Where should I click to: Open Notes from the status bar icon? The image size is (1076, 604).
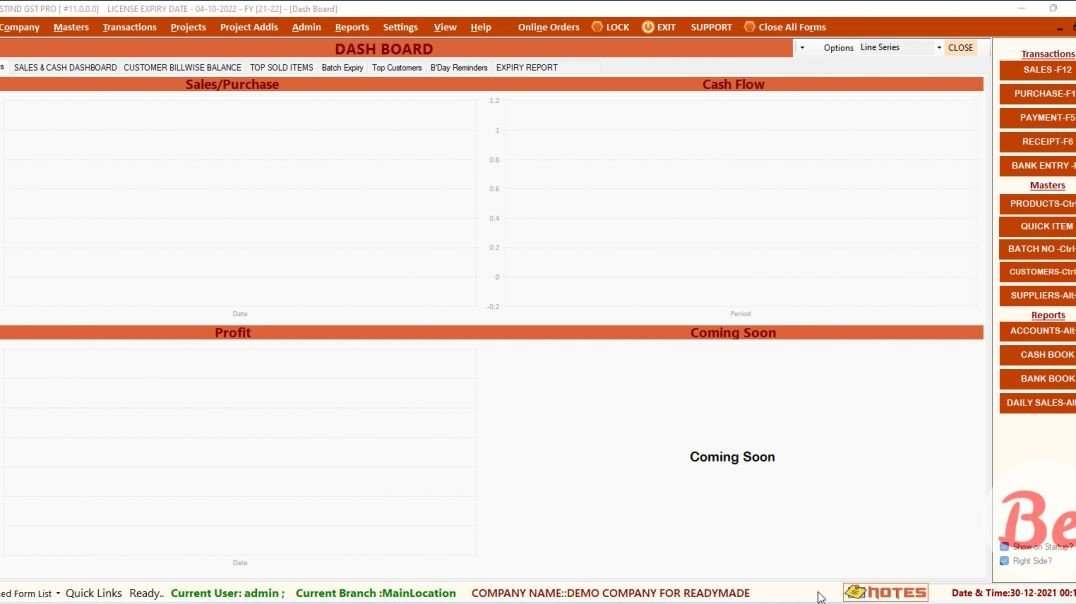pos(886,592)
